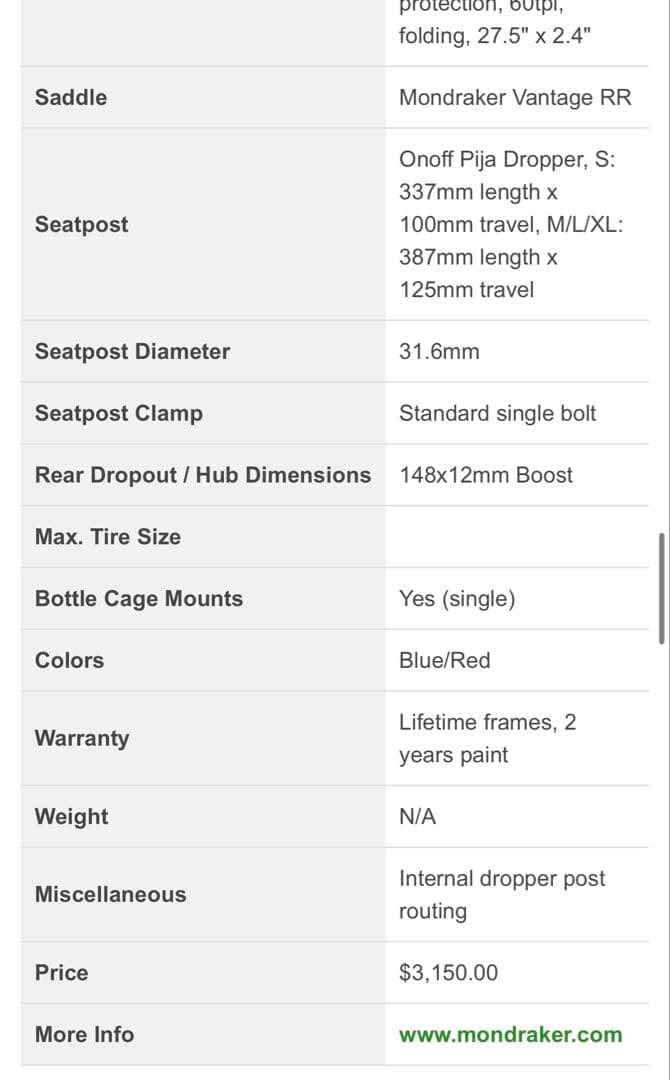Click the More Info label
The image size is (670, 1080).
click(x=84, y=1034)
